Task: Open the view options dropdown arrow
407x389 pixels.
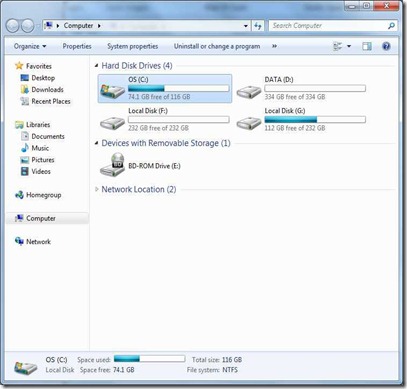Action: (x=349, y=46)
